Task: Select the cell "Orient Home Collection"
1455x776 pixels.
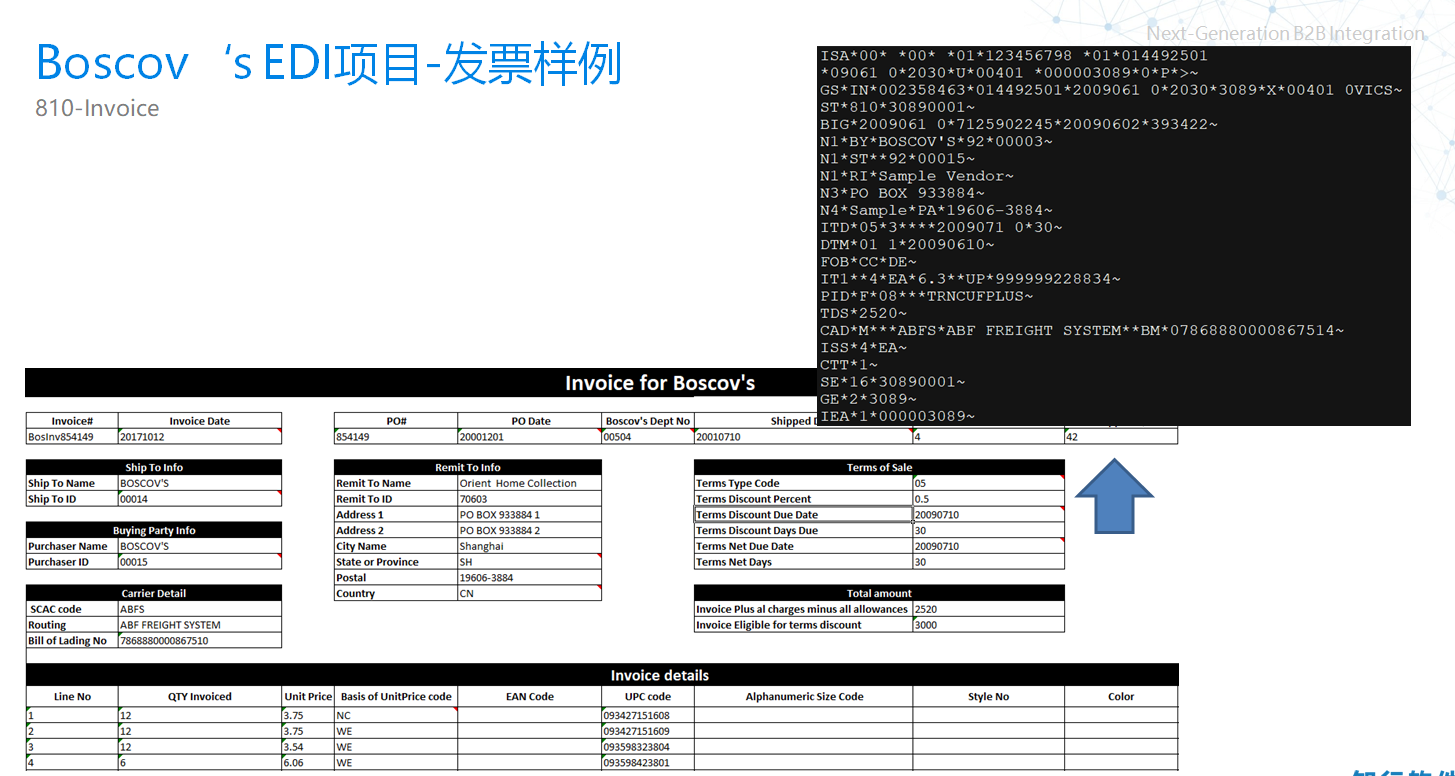Action: pyautogui.click(x=530, y=483)
